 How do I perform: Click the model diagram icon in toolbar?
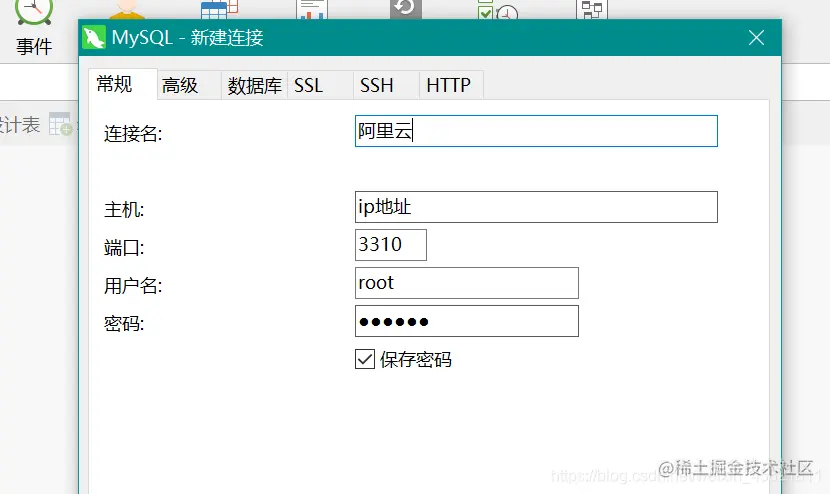pyautogui.click(x=592, y=10)
